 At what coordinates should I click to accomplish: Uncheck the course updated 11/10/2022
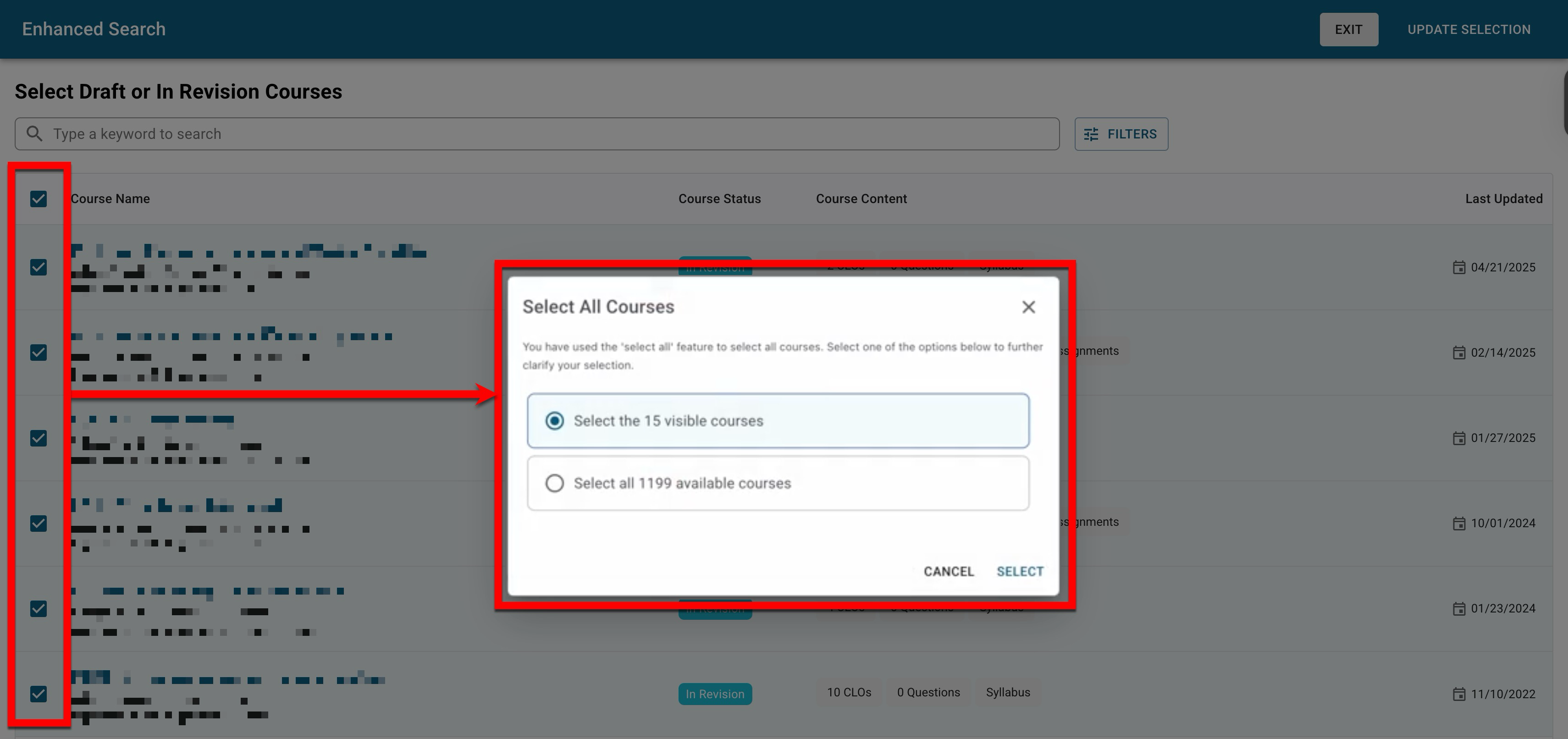point(39,694)
